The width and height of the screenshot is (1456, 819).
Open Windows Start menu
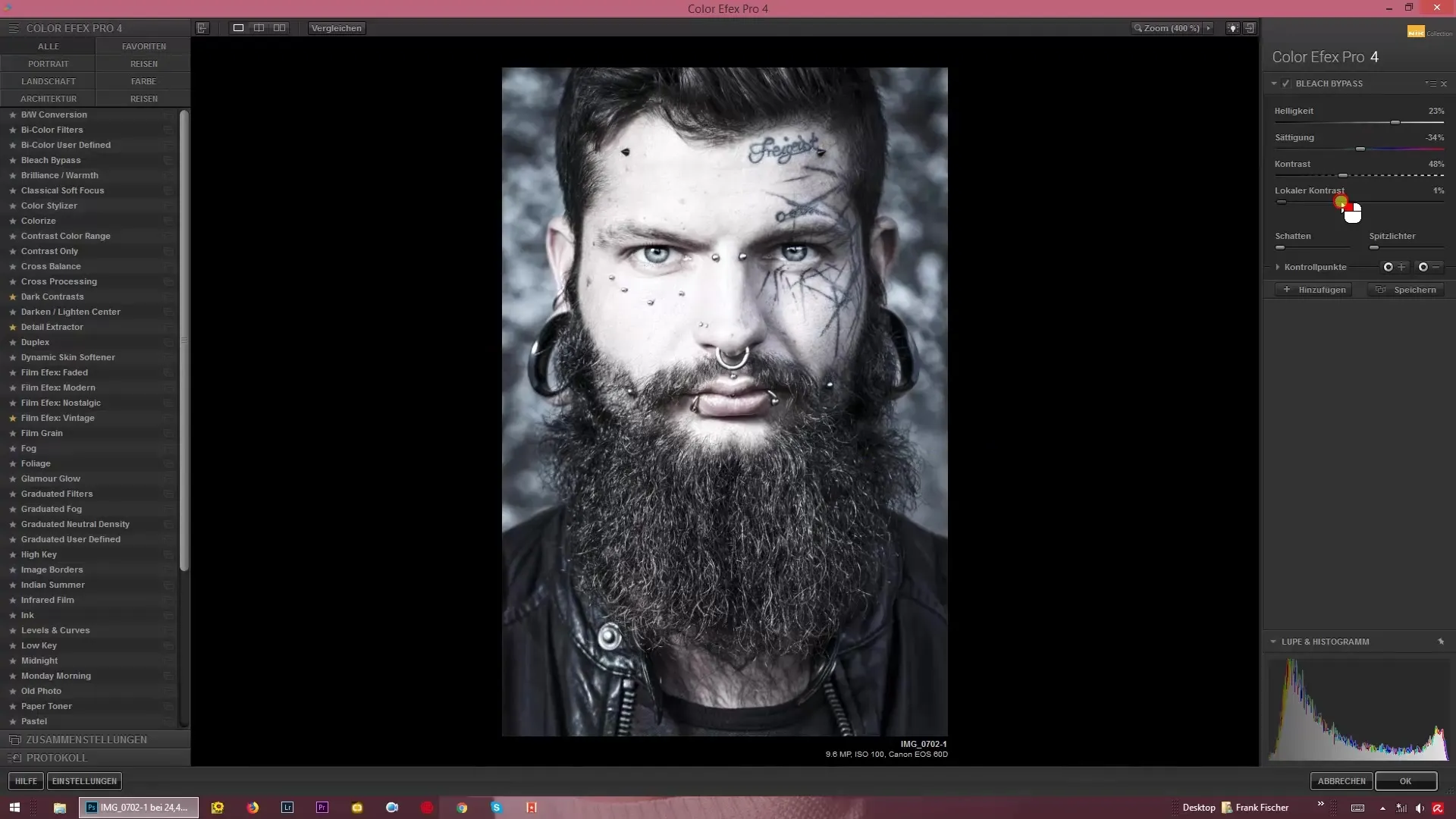pos(14,808)
